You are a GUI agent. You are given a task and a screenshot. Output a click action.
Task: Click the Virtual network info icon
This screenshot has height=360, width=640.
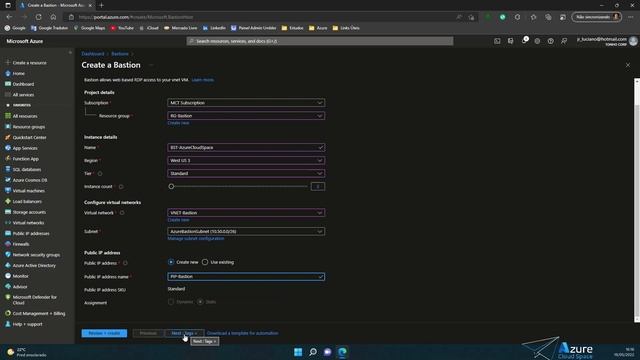pos(122,213)
